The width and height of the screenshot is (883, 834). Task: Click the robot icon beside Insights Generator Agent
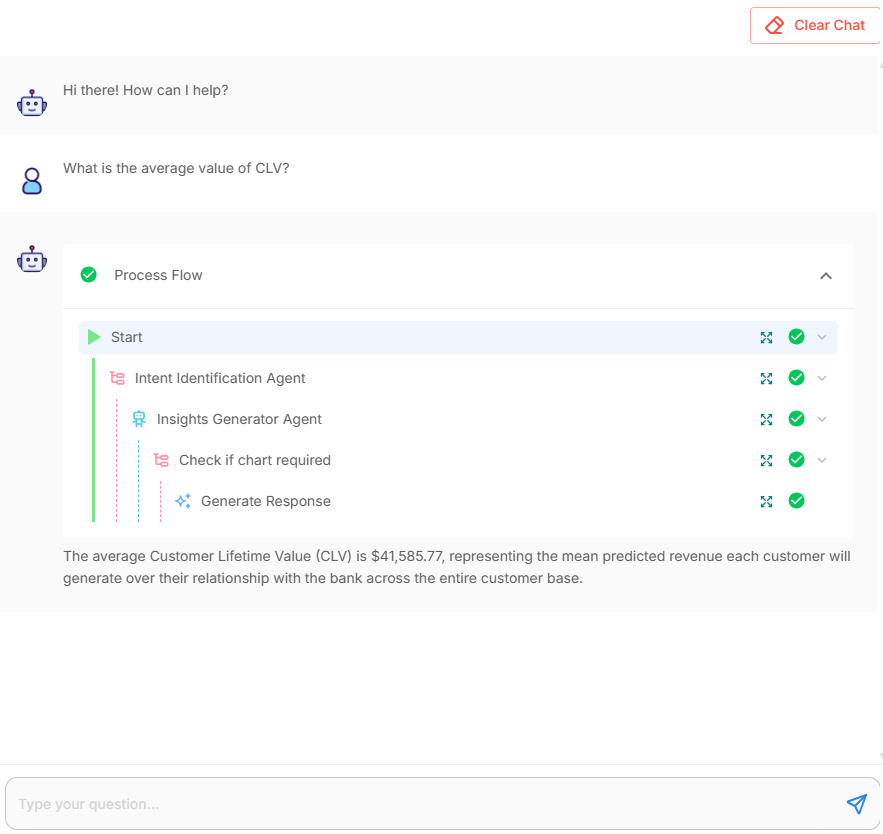point(139,419)
